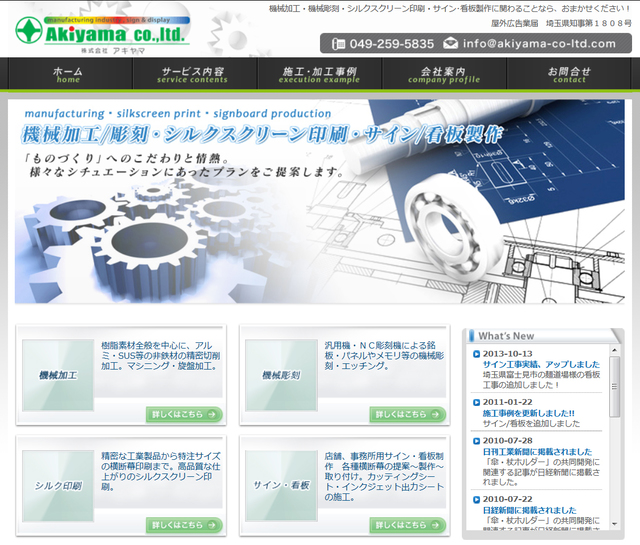This screenshot has width=640, height=545.
Task: Click the arrow icon next to 2013-10-13
Action: [x=475, y=353]
